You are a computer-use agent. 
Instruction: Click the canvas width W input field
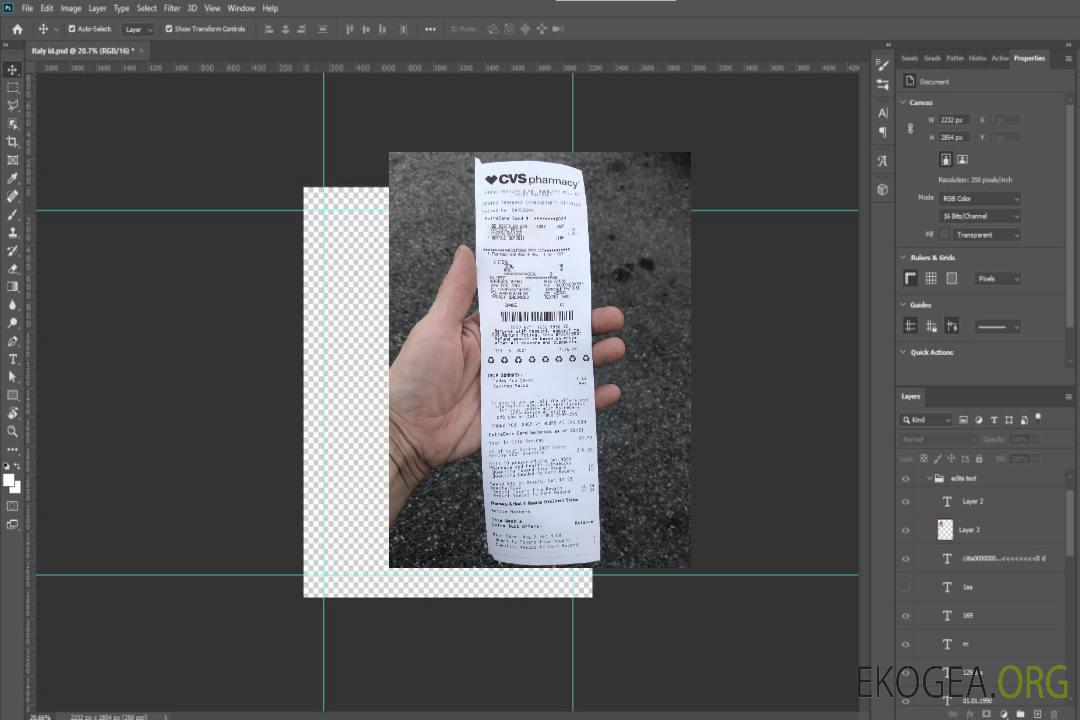[954, 120]
